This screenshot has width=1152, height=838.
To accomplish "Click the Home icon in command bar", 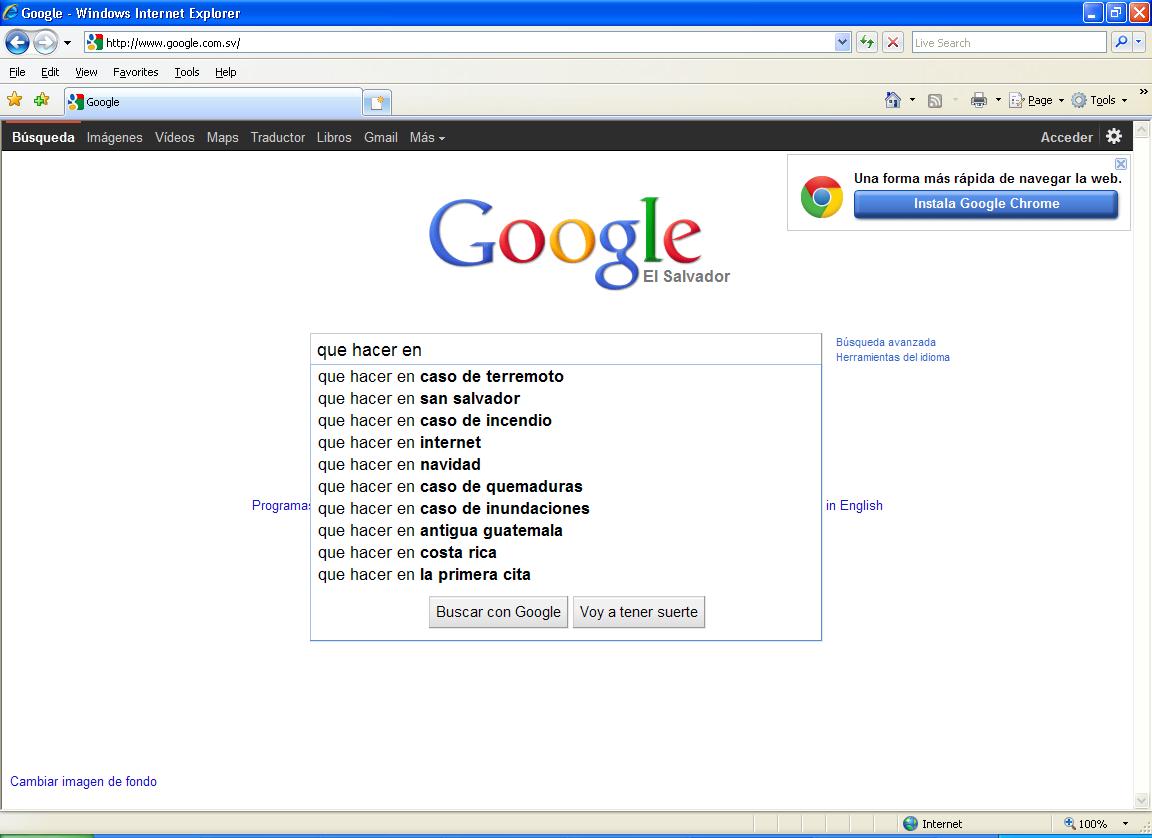I will [893, 100].
